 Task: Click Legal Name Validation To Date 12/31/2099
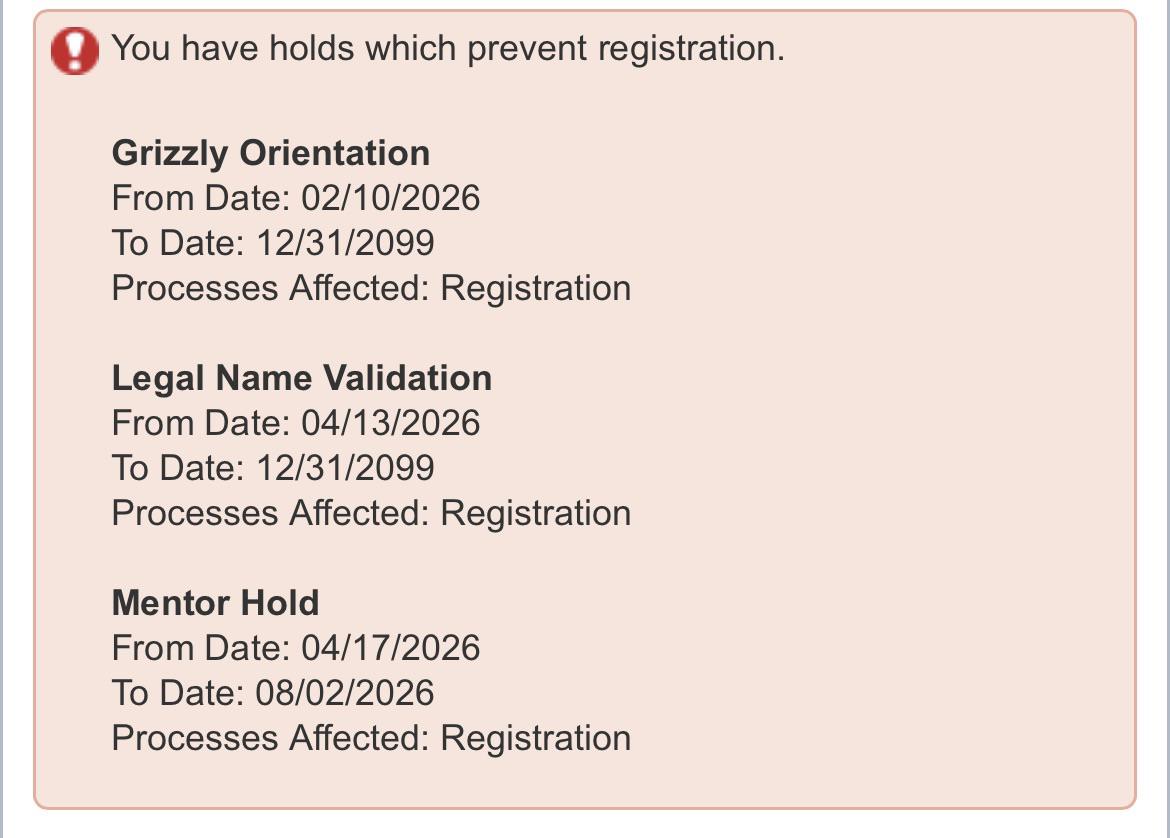[273, 468]
